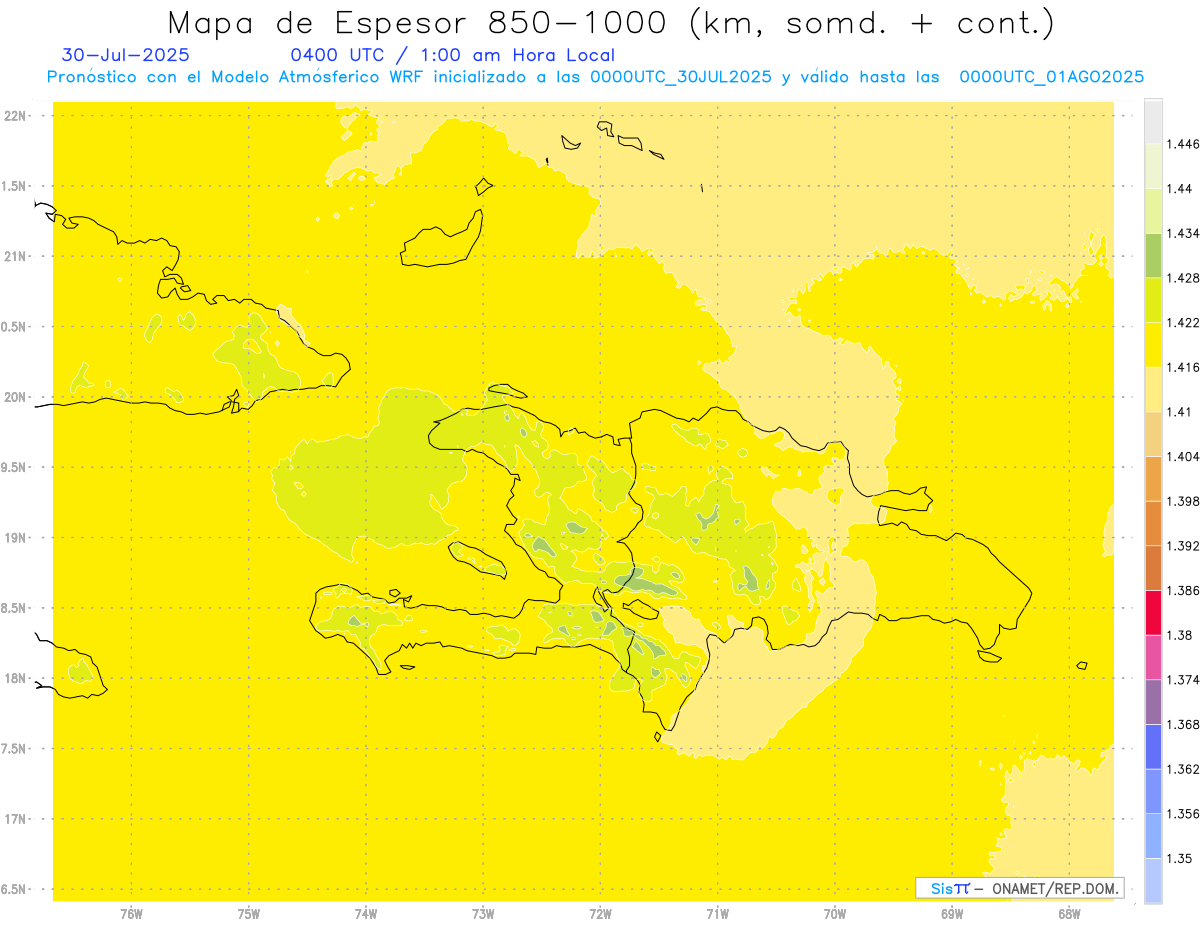Click the '22N' latitude label
The width and height of the screenshot is (1200, 927).
click(15, 115)
